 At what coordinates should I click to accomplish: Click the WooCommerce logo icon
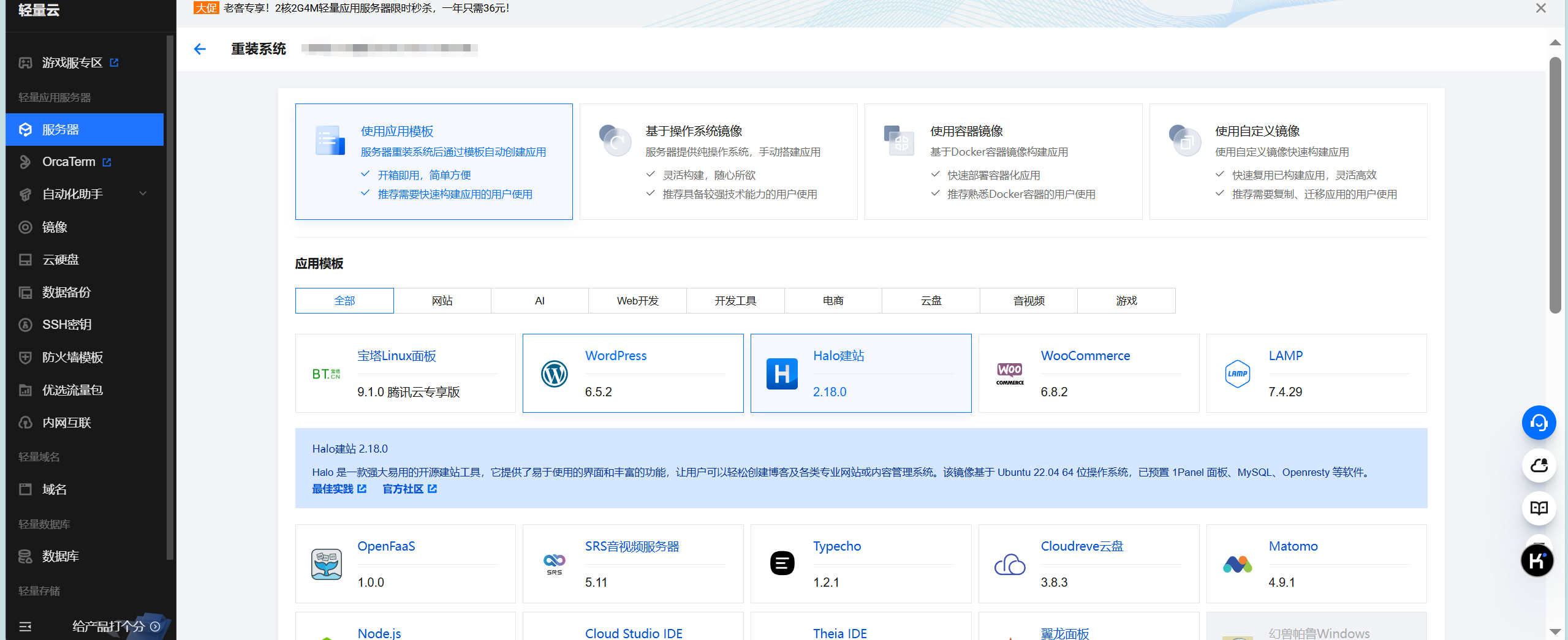(1010, 374)
